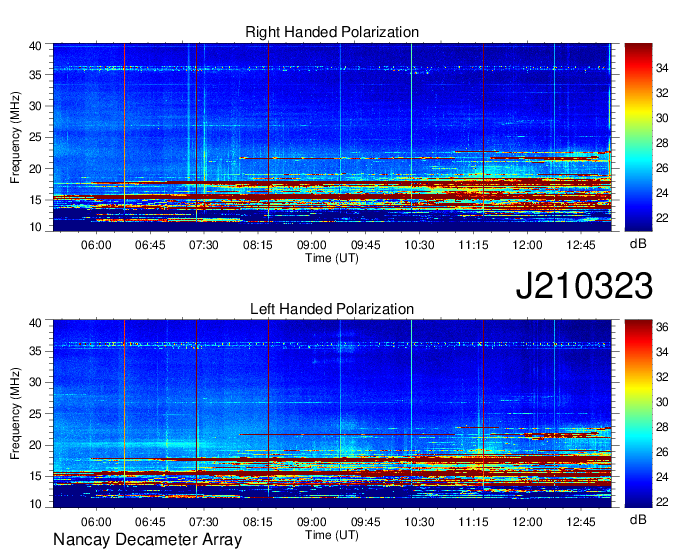
Task: Click 36 dB value on Left Handed color bar
Action: point(662,327)
